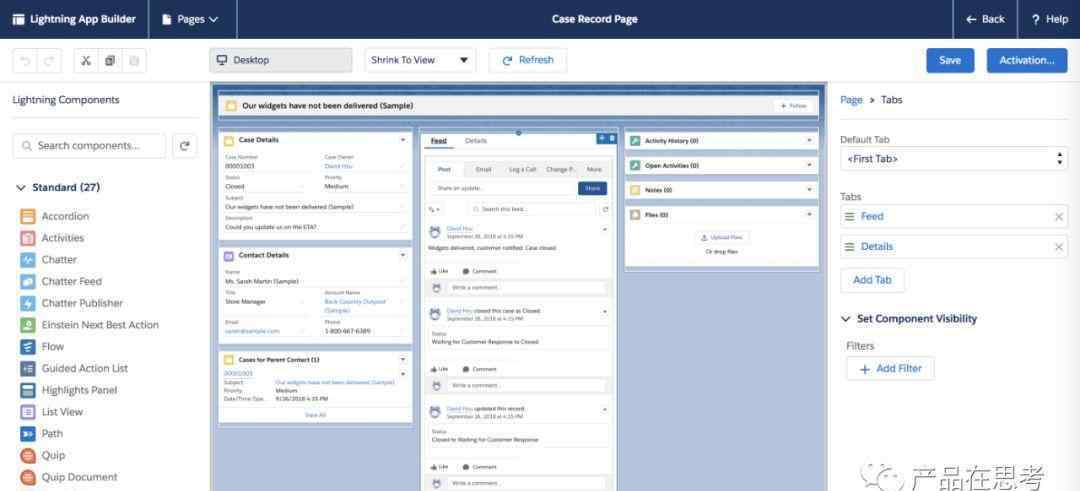
Task: Switch to Details tab in canvas
Action: (x=476, y=141)
